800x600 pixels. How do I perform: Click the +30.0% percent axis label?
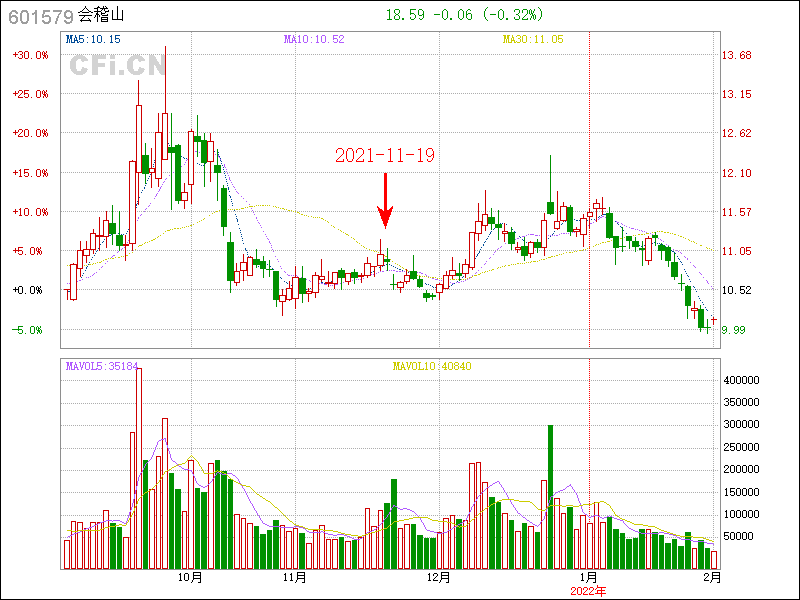[30, 55]
